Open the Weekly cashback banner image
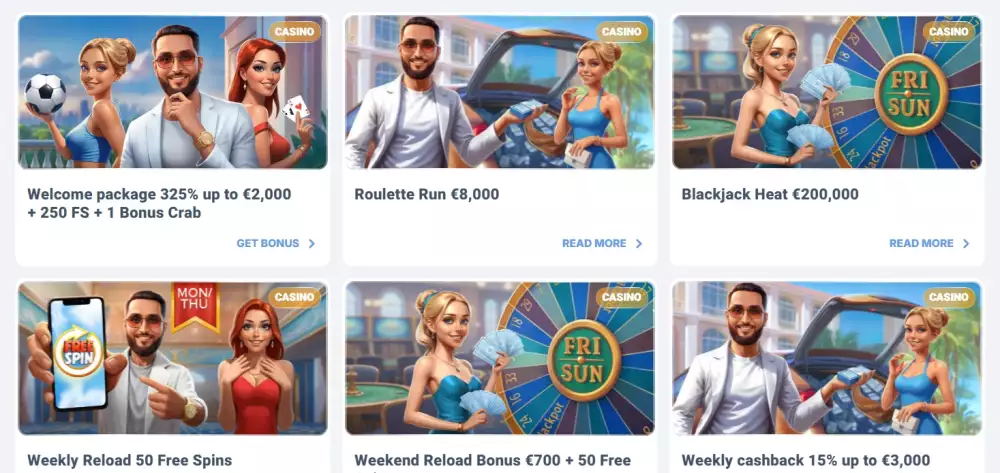Screen dimensions: 1000x473 [827, 358]
